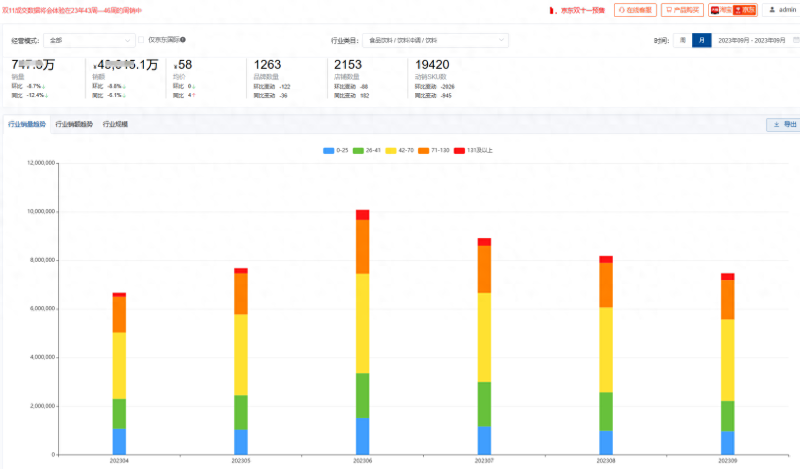Open the 行业类目 category dropdown
Screen dimensions: 800x469
(x=435, y=40)
